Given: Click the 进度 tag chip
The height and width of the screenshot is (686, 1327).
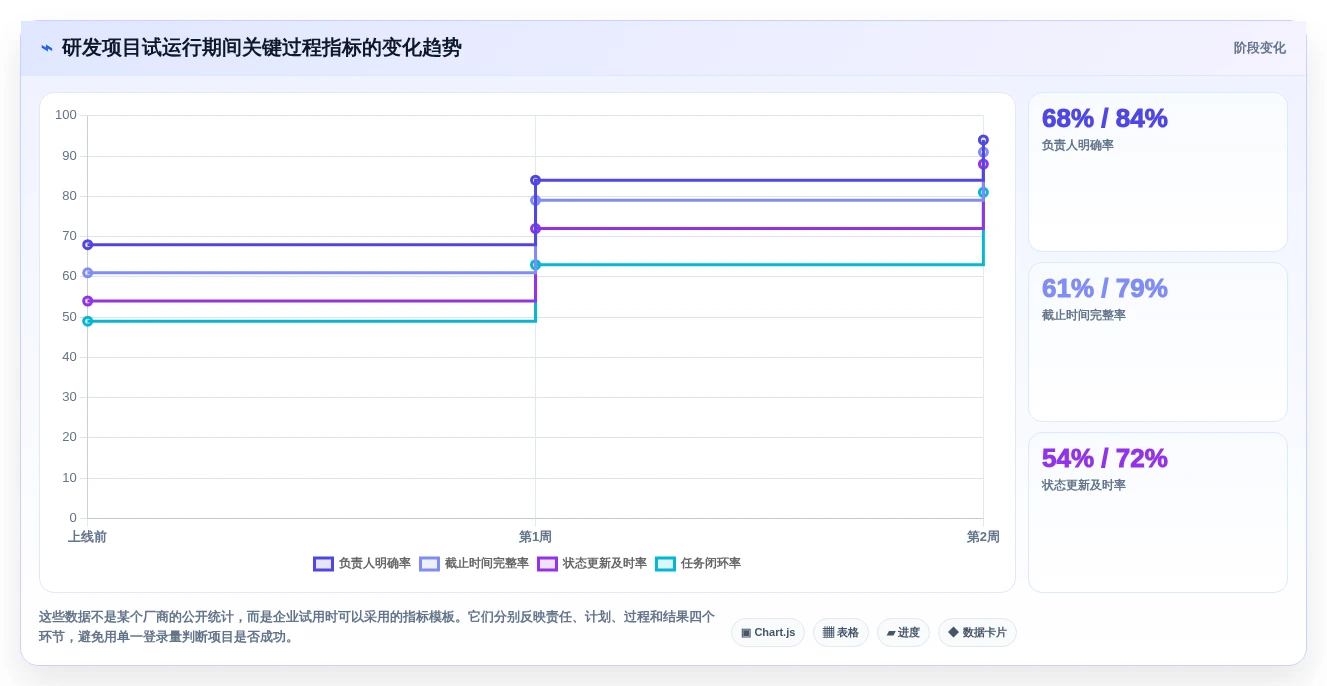Looking at the screenshot, I should coord(903,632).
